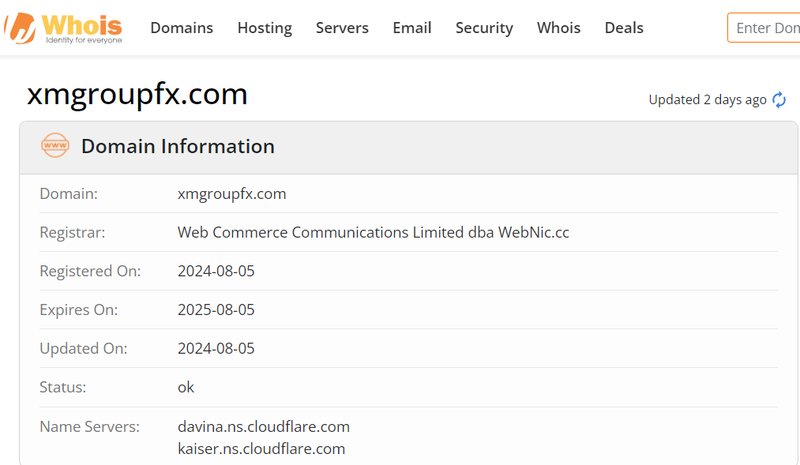The image size is (800, 465).
Task: Open the Whois menu item
Action: coord(559,28)
